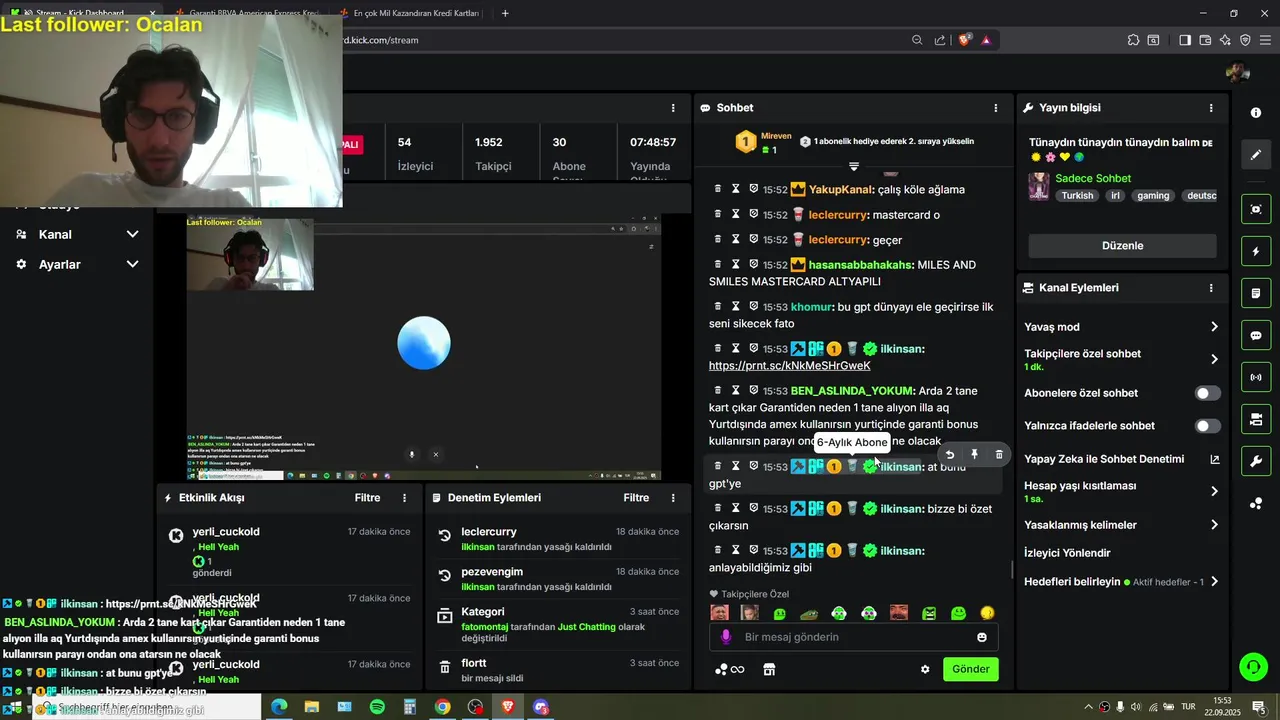
Task: Click the stream preview thumbnail
Action: coord(424,347)
